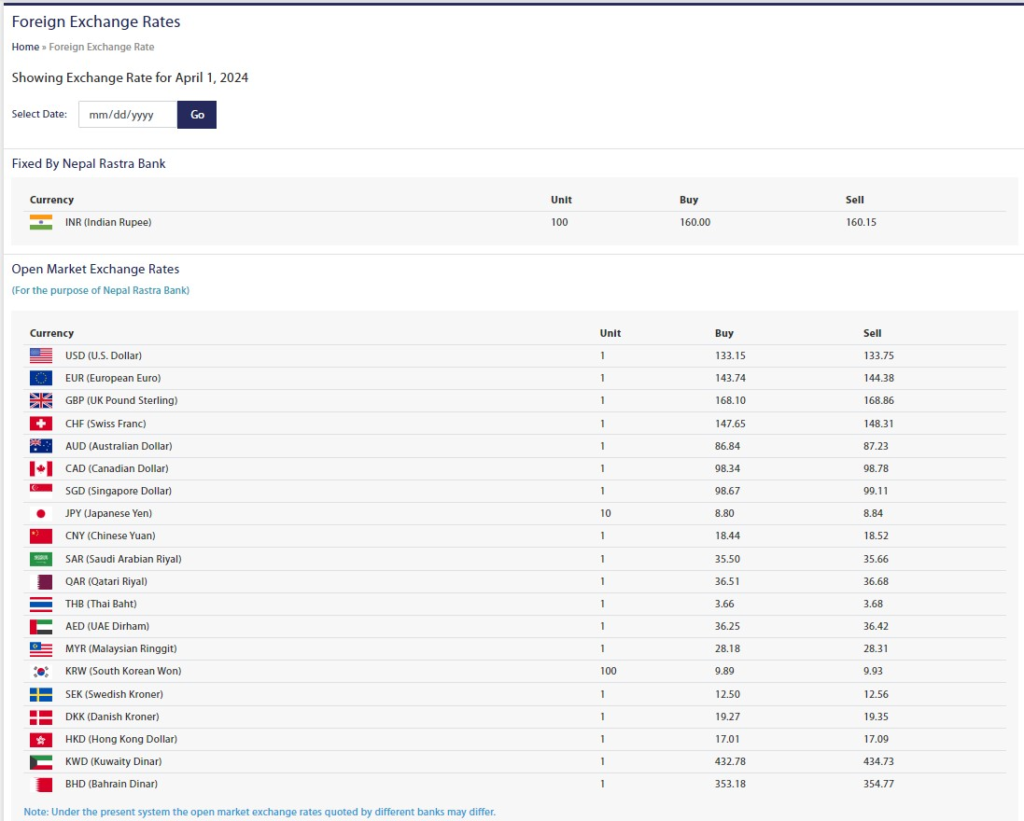Click the AUD (Australian Dollar) row label
The width and height of the screenshot is (1024, 821).
(x=117, y=446)
